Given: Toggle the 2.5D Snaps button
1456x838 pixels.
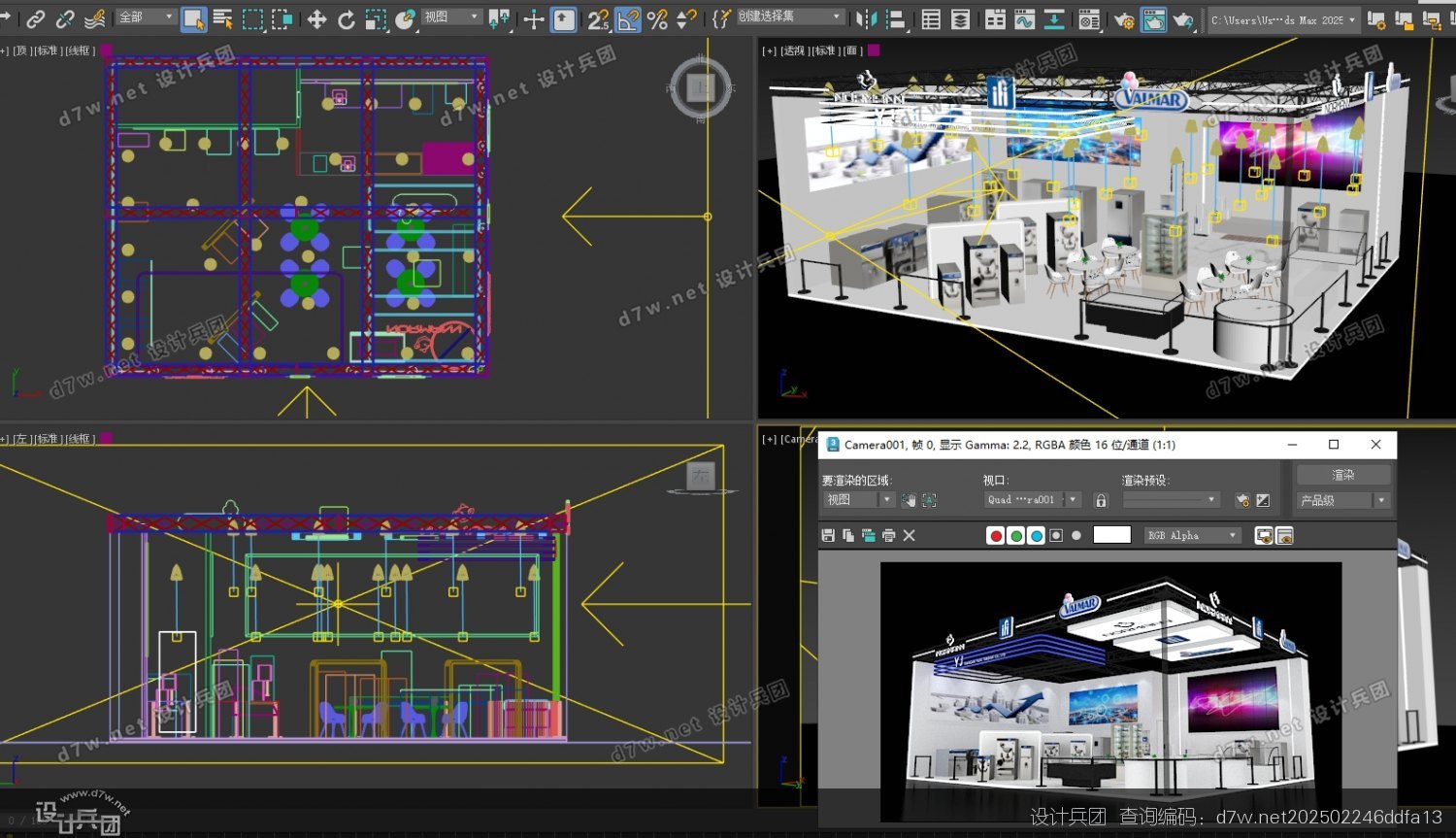Looking at the screenshot, I should click(x=599, y=18).
